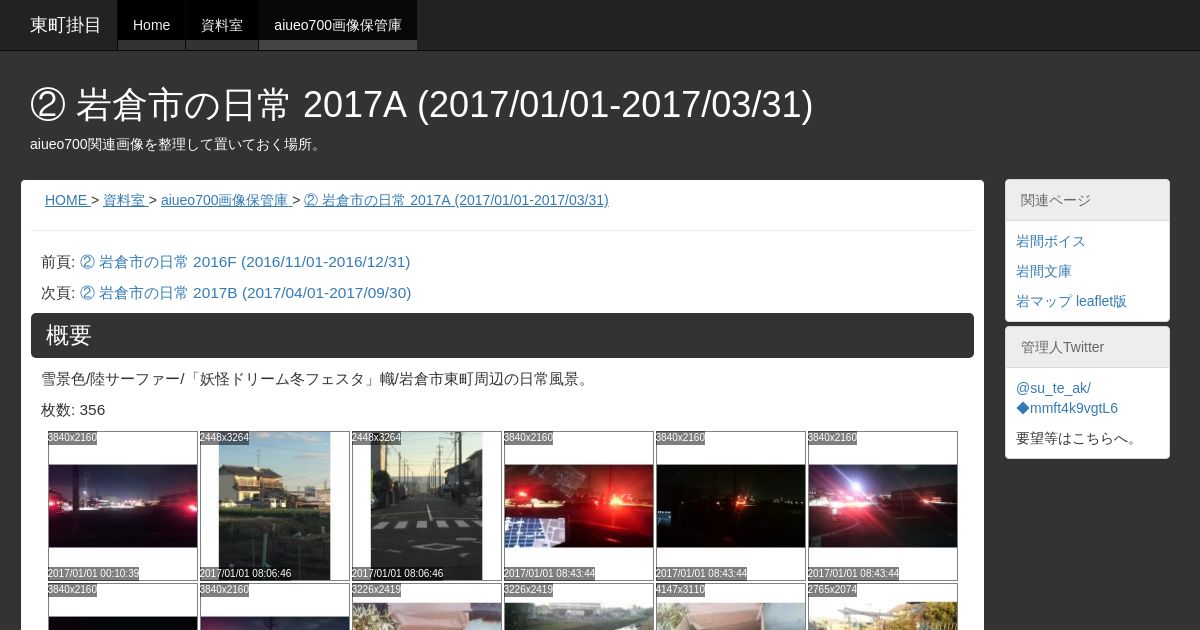Click the 管理人Twitter panel header
1200x630 pixels.
pos(1087,347)
